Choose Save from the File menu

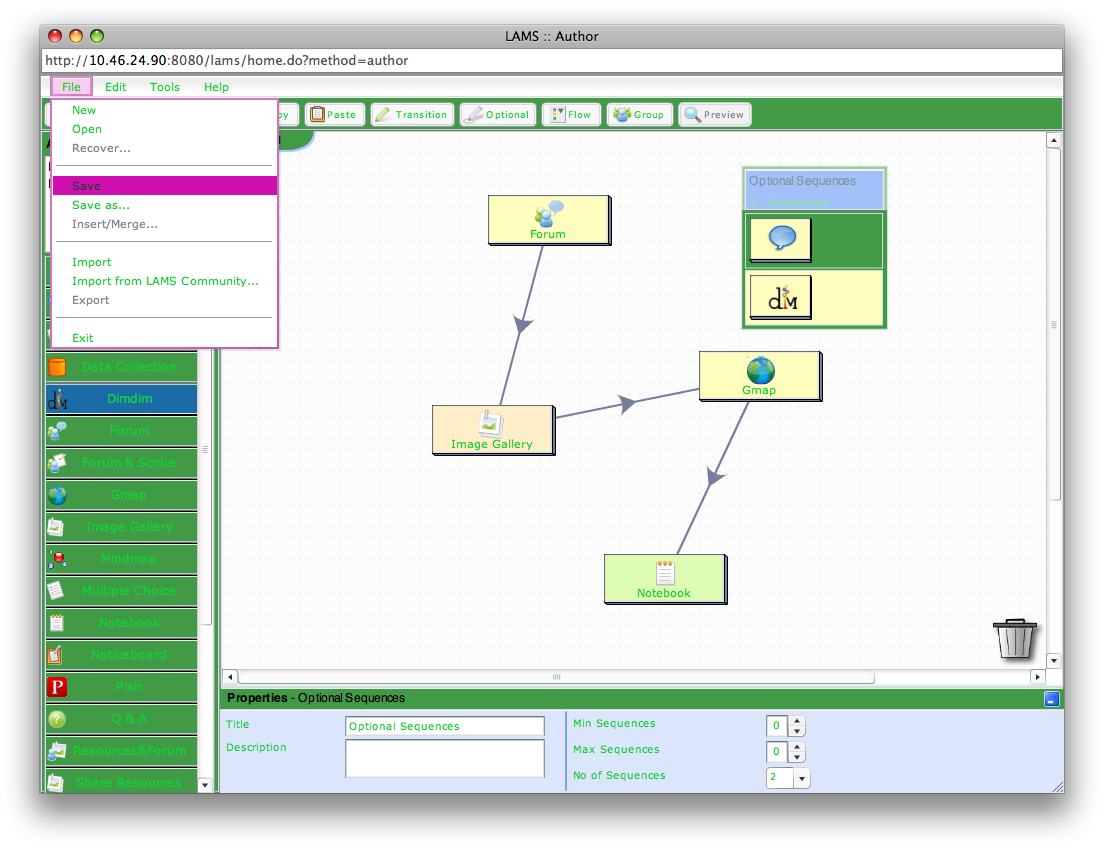[164, 186]
